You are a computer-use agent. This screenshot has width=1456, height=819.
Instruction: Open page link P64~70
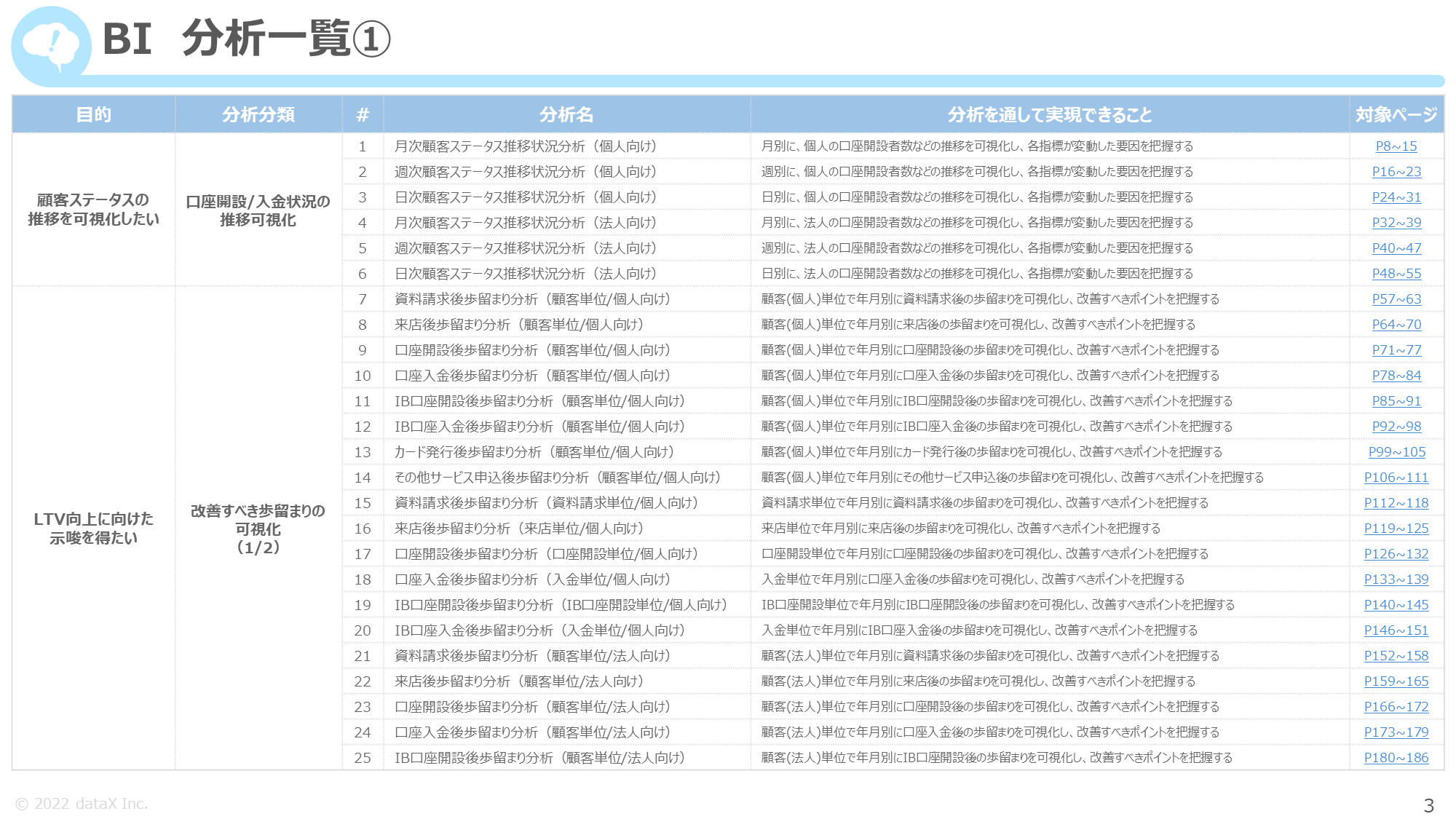pyautogui.click(x=1396, y=325)
